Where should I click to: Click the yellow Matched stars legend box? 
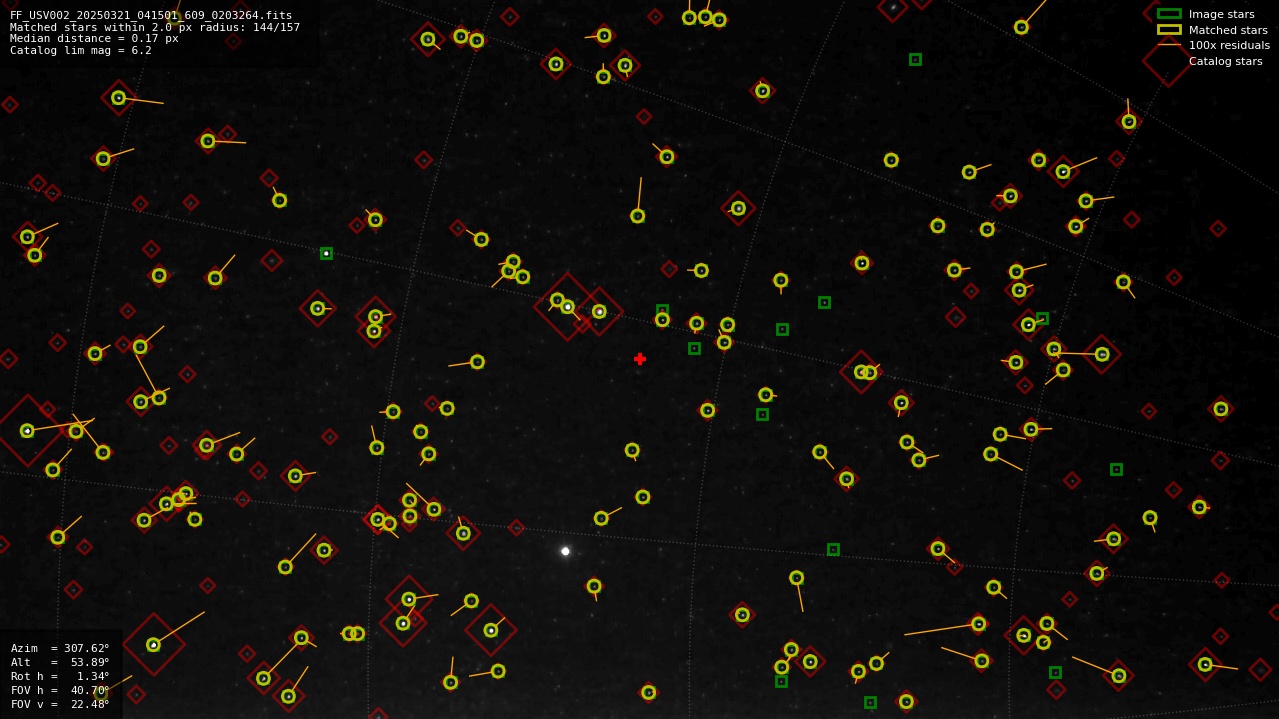pyautogui.click(x=1169, y=30)
